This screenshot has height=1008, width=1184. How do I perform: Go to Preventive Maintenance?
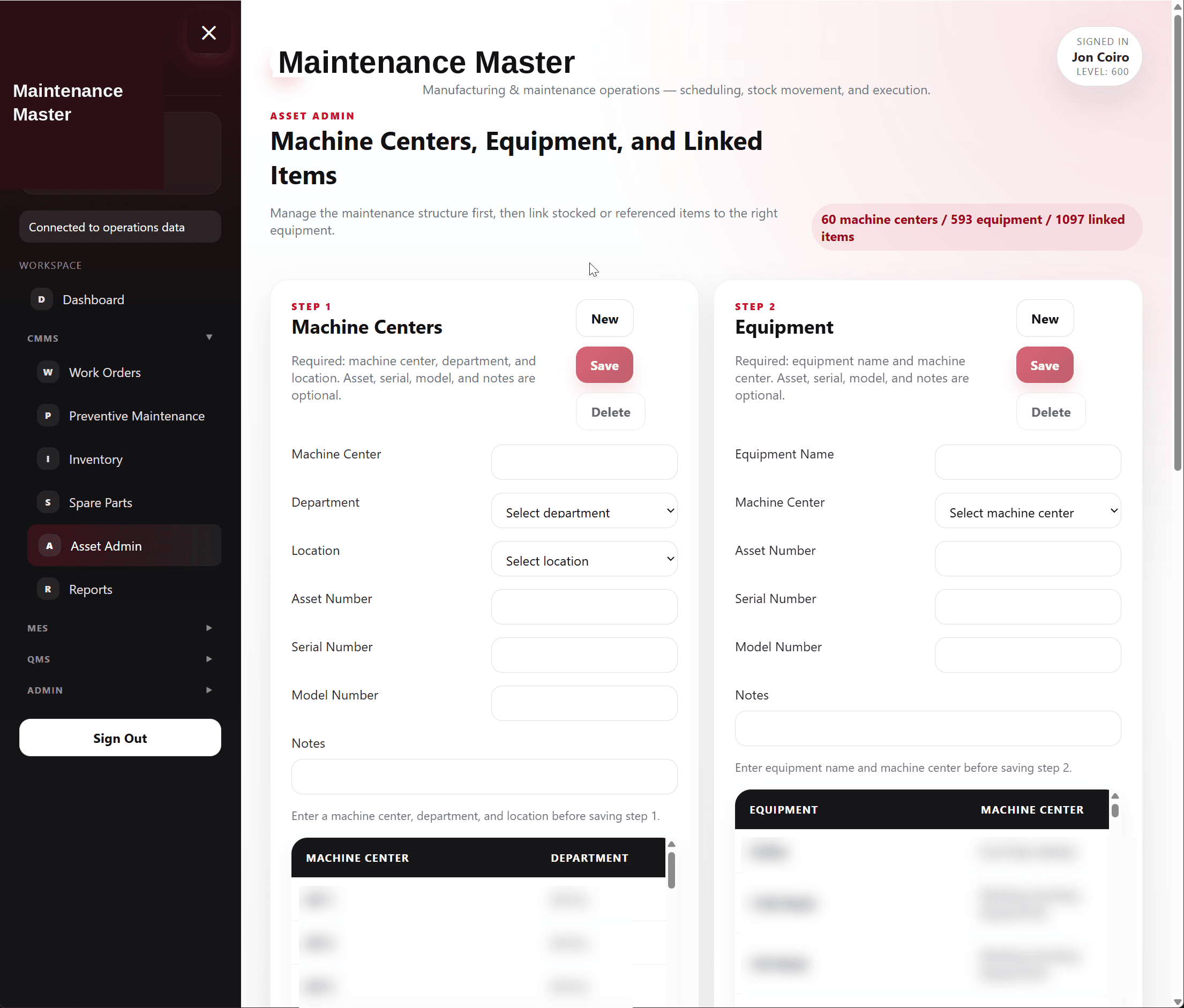tap(124, 416)
